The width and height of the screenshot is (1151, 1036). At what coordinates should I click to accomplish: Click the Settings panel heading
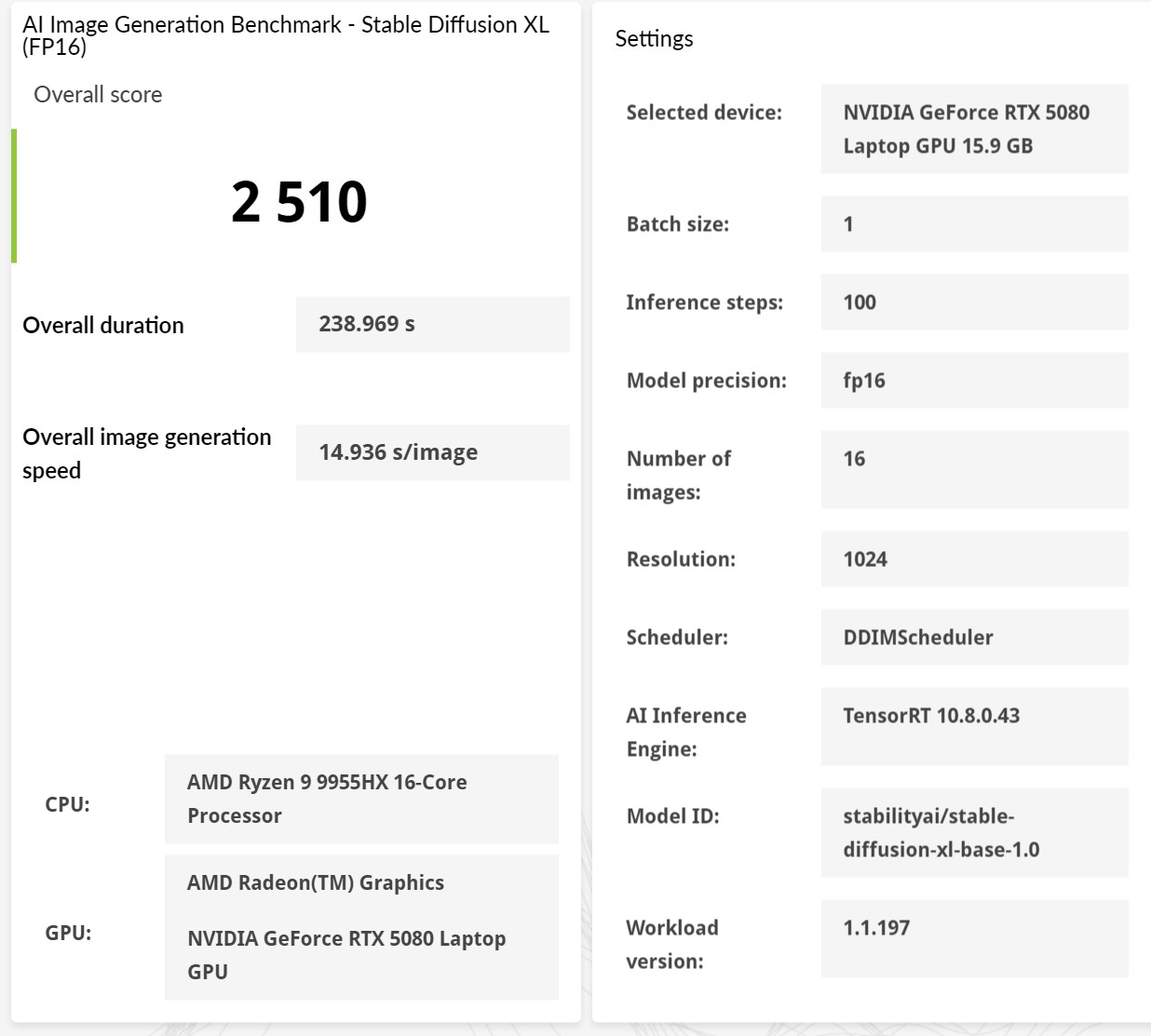click(x=654, y=39)
